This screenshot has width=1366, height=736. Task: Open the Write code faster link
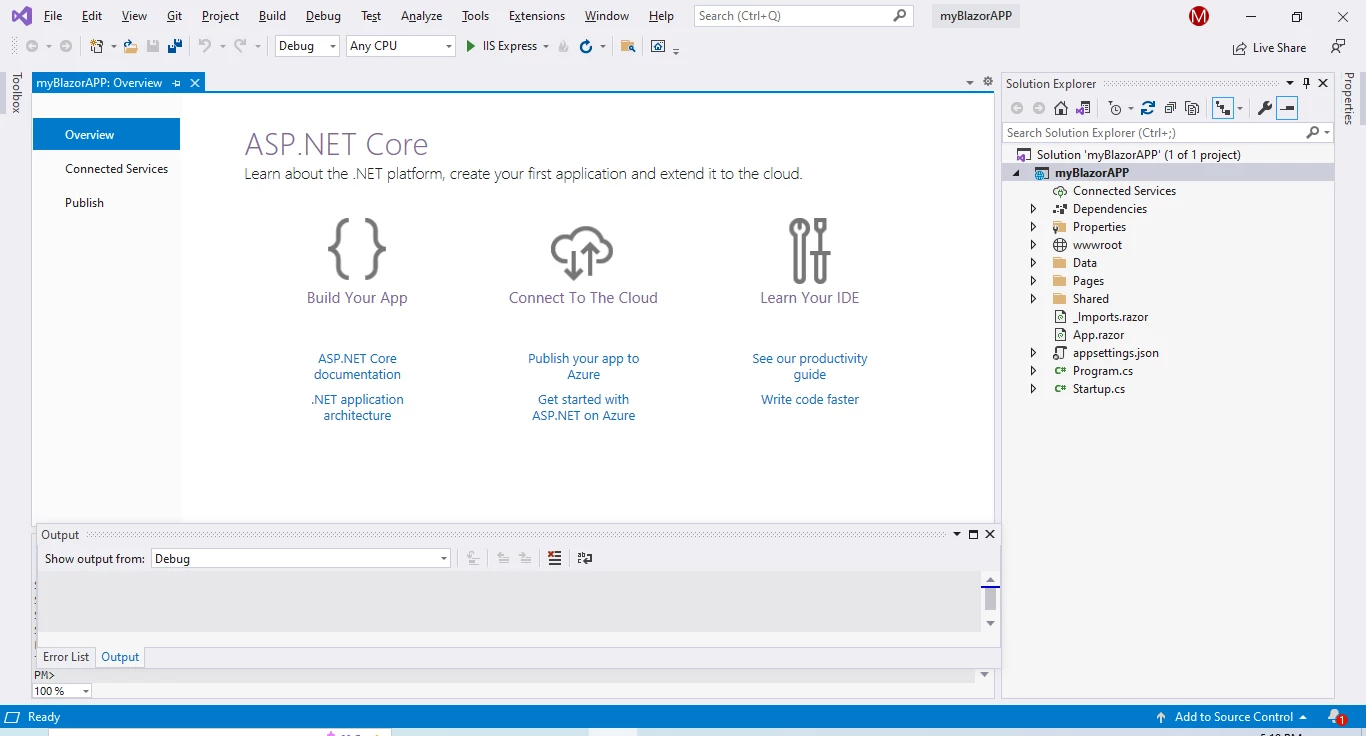(x=810, y=399)
